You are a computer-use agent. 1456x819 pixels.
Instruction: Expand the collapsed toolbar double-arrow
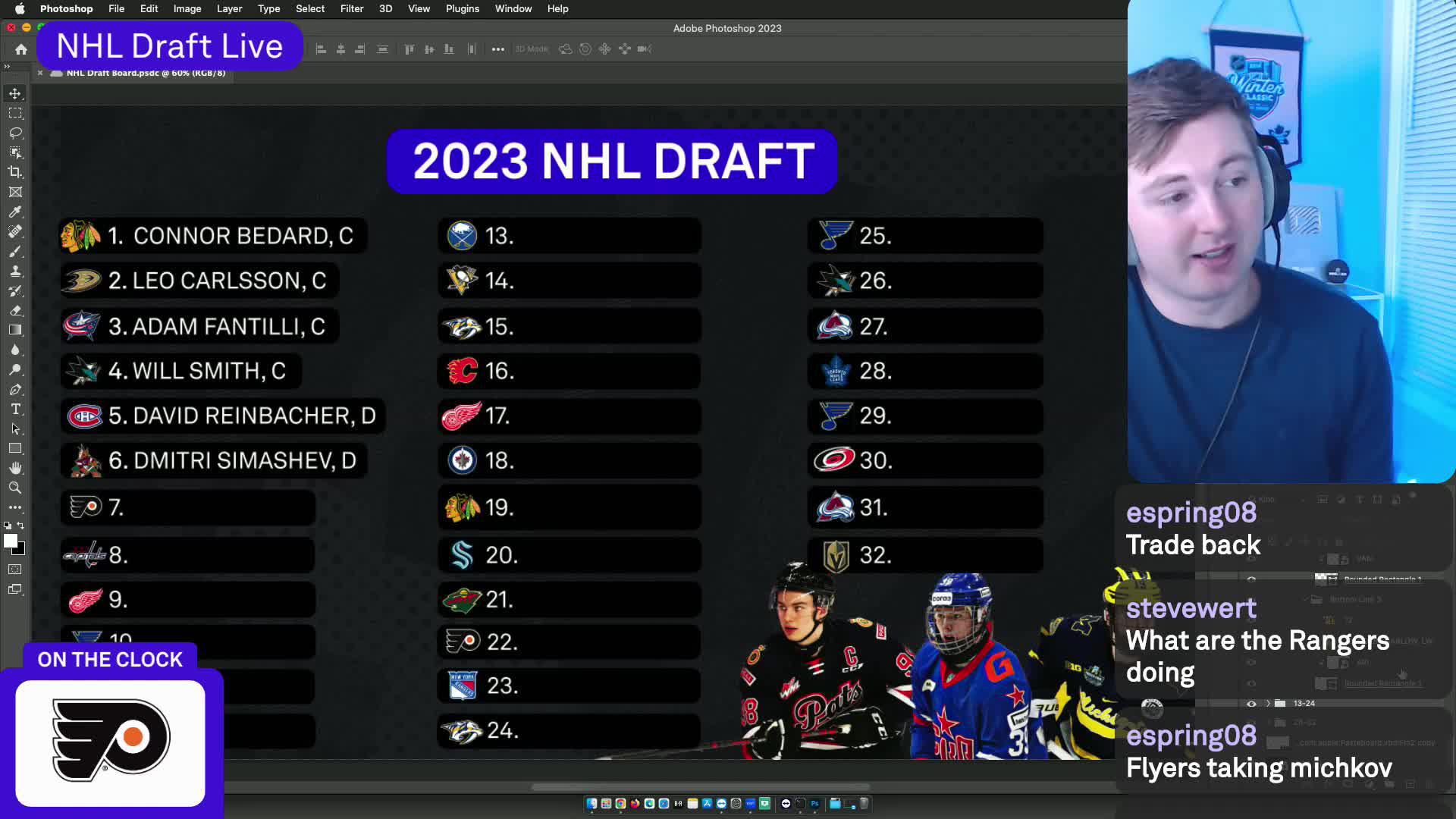coord(7,66)
